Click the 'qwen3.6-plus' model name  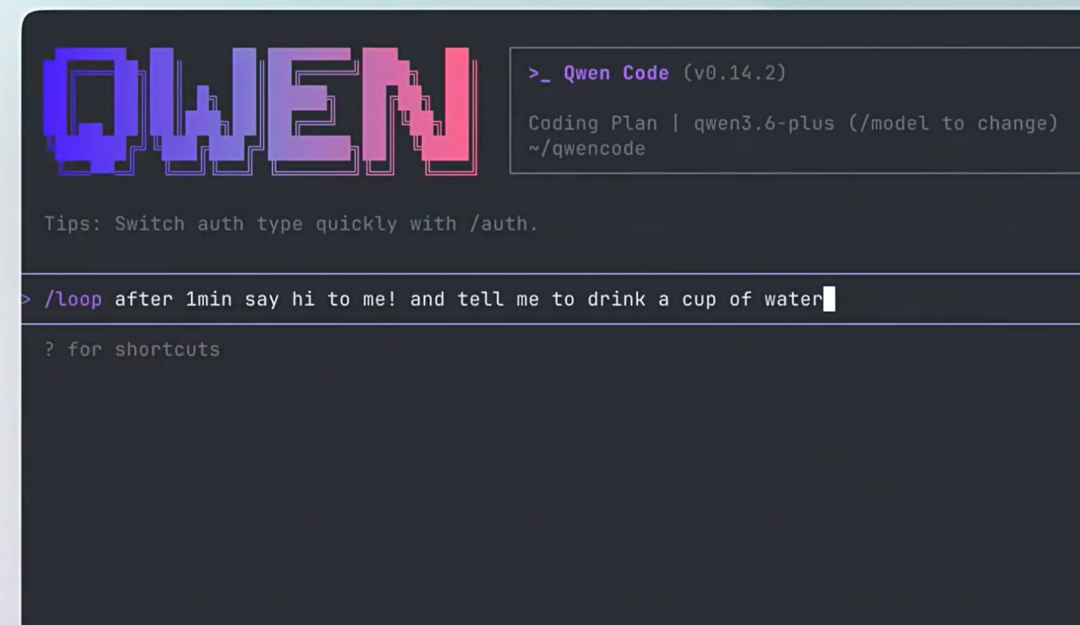(764, 123)
